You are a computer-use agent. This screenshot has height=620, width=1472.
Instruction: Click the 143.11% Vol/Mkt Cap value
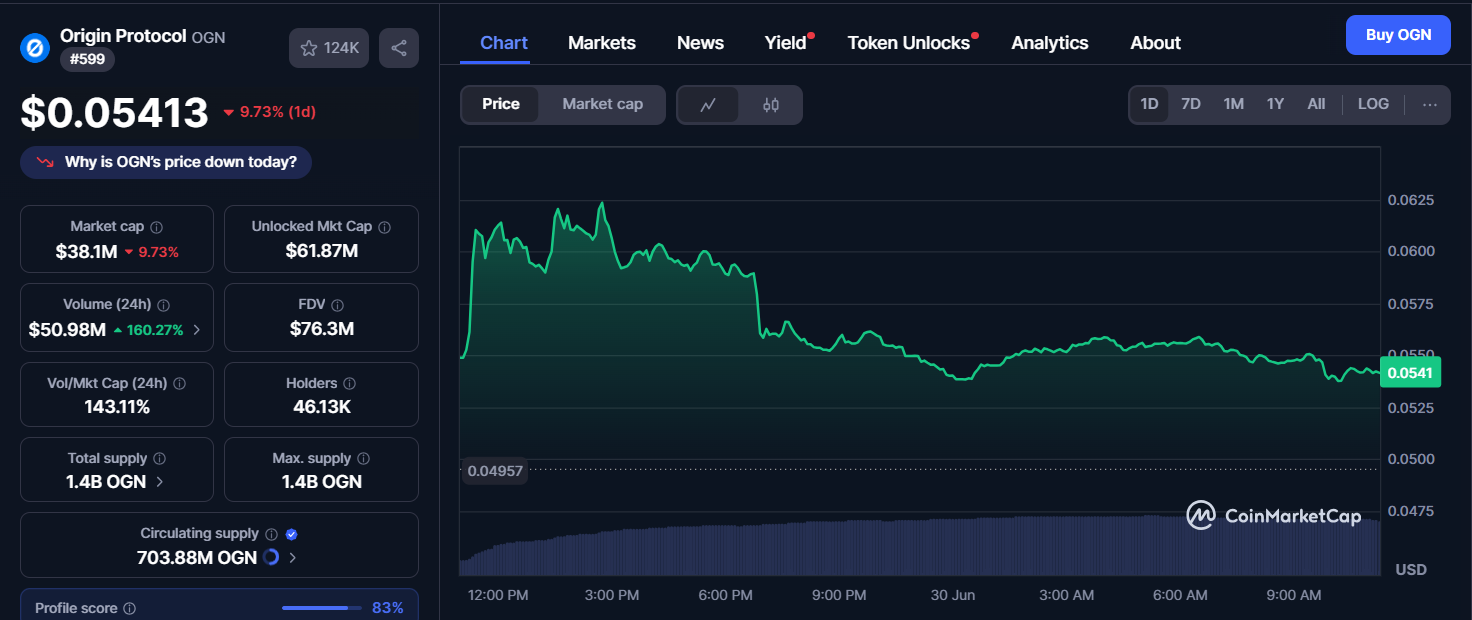(117, 407)
